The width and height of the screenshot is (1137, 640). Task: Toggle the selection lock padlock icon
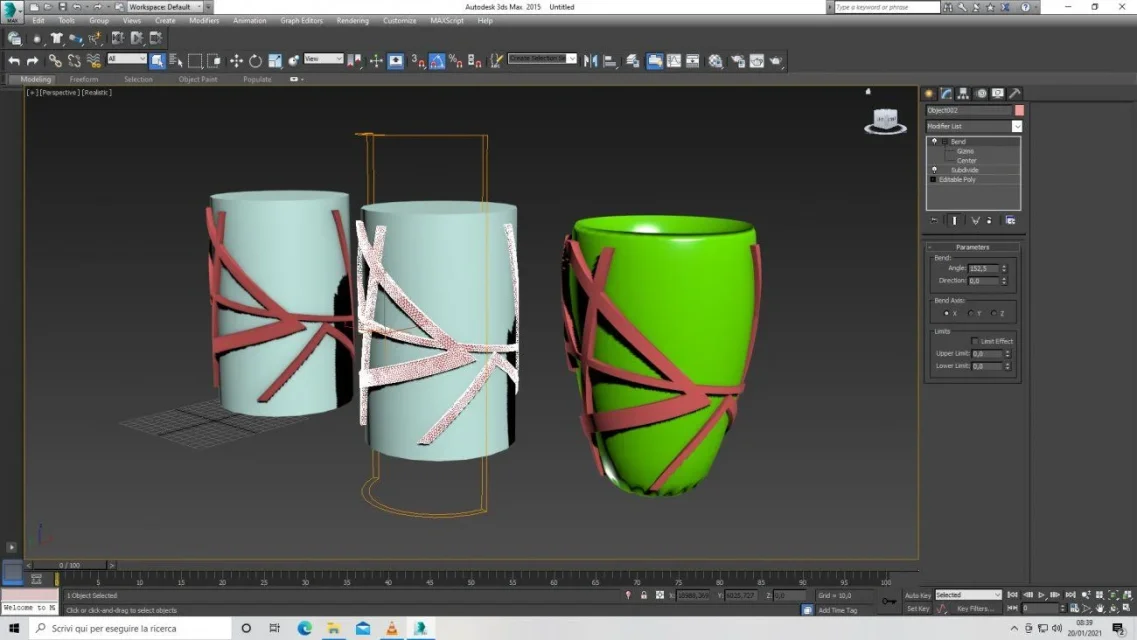(x=644, y=595)
